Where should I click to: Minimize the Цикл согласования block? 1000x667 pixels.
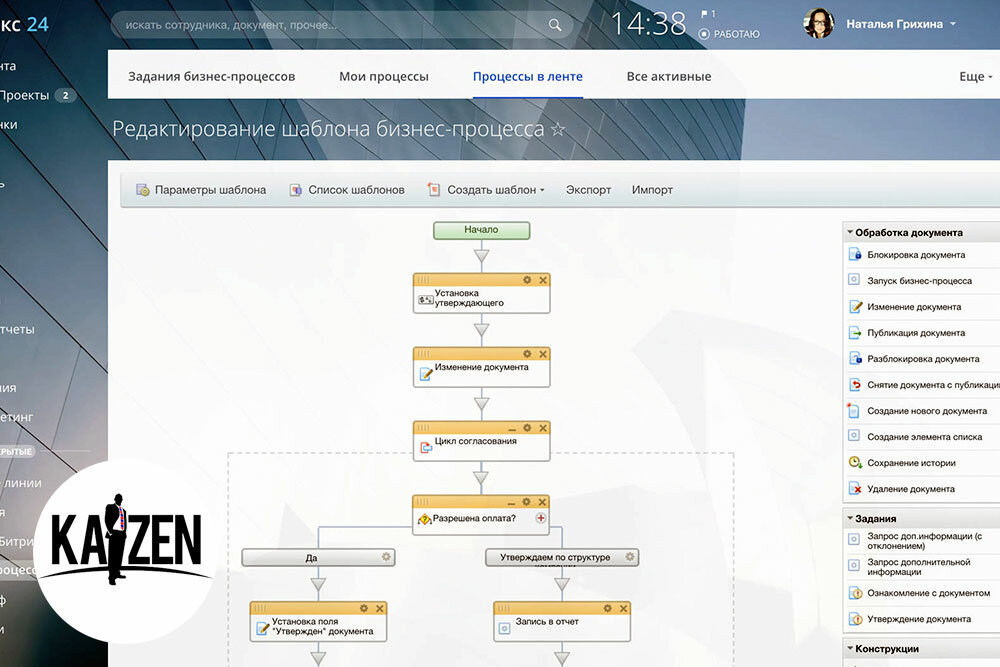511,429
